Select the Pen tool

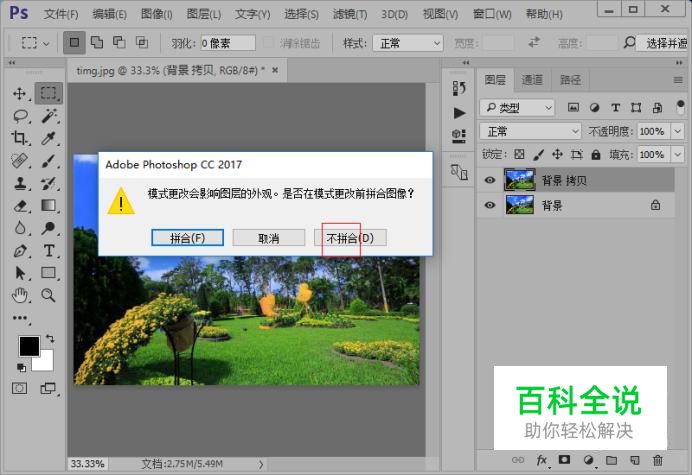[x=20, y=251]
